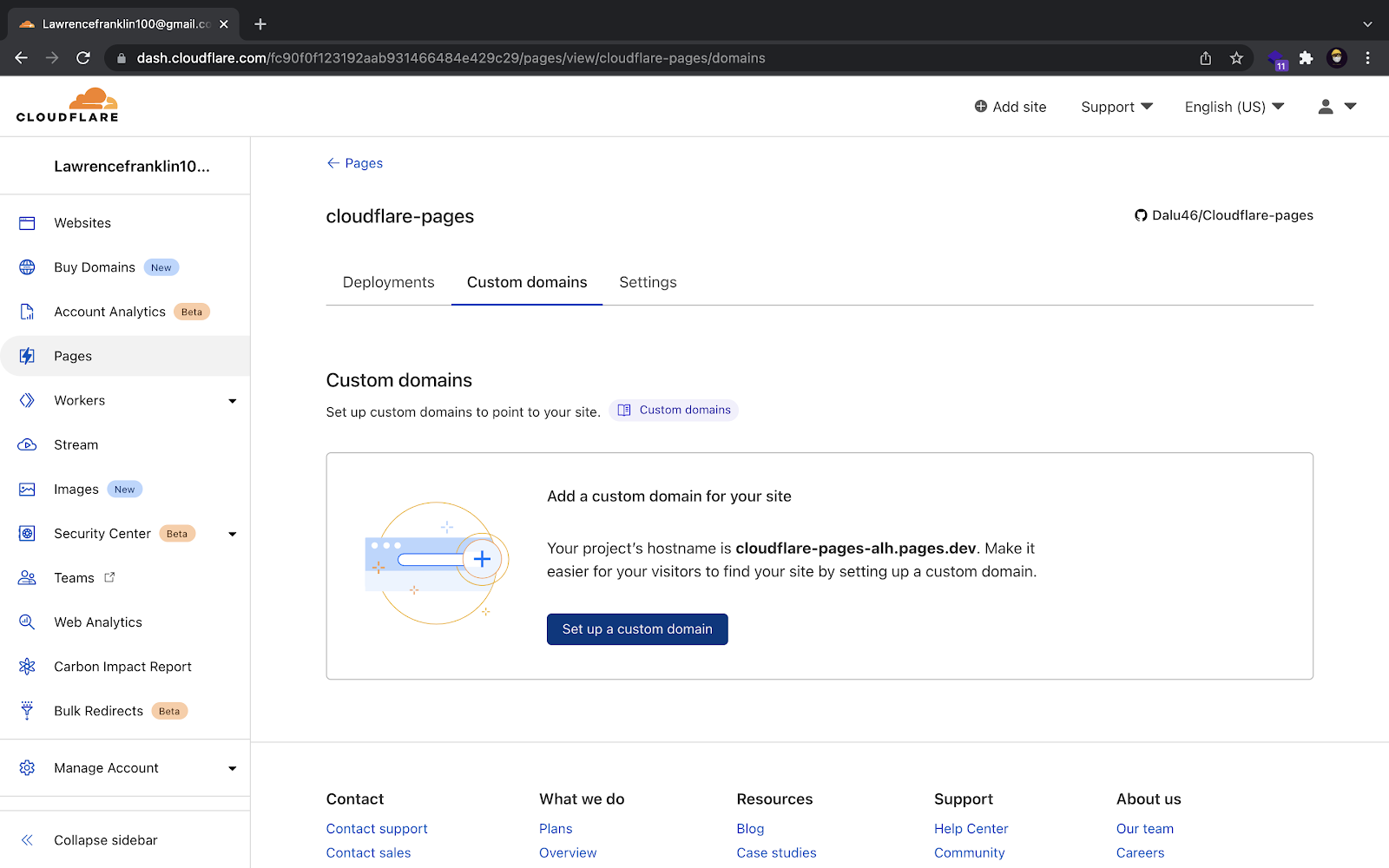
Task: Click the Blog footer link
Action: pyautogui.click(x=750, y=829)
